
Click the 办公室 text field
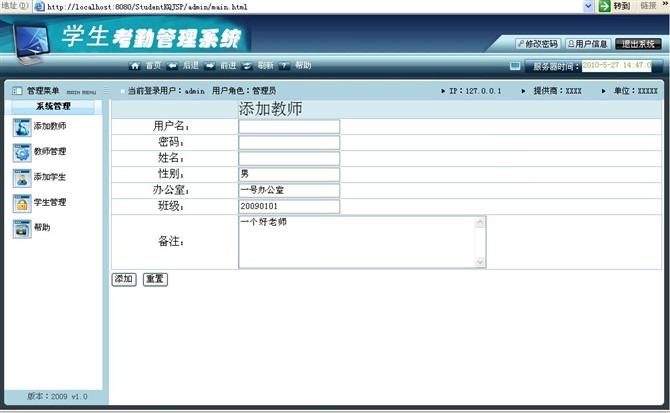[x=289, y=190]
